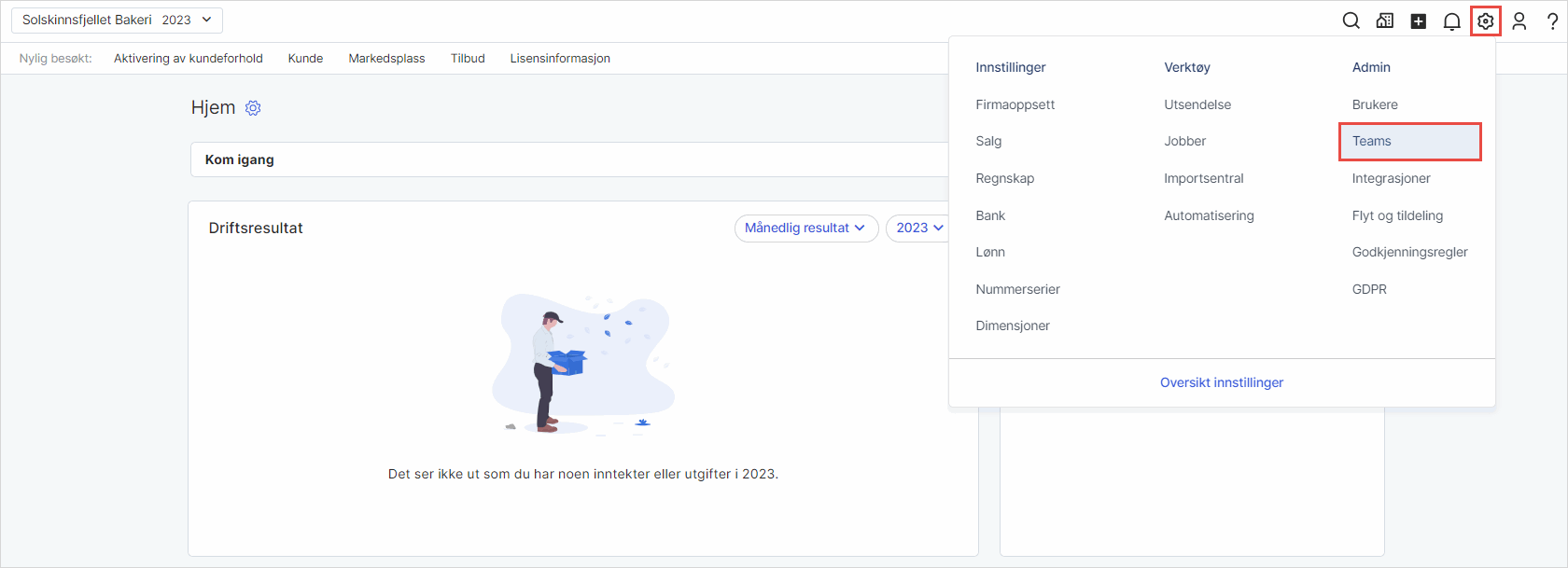Viewport: 1568px width, 568px height.
Task: Open Aktivering av kundeforhold link
Action: 189,58
